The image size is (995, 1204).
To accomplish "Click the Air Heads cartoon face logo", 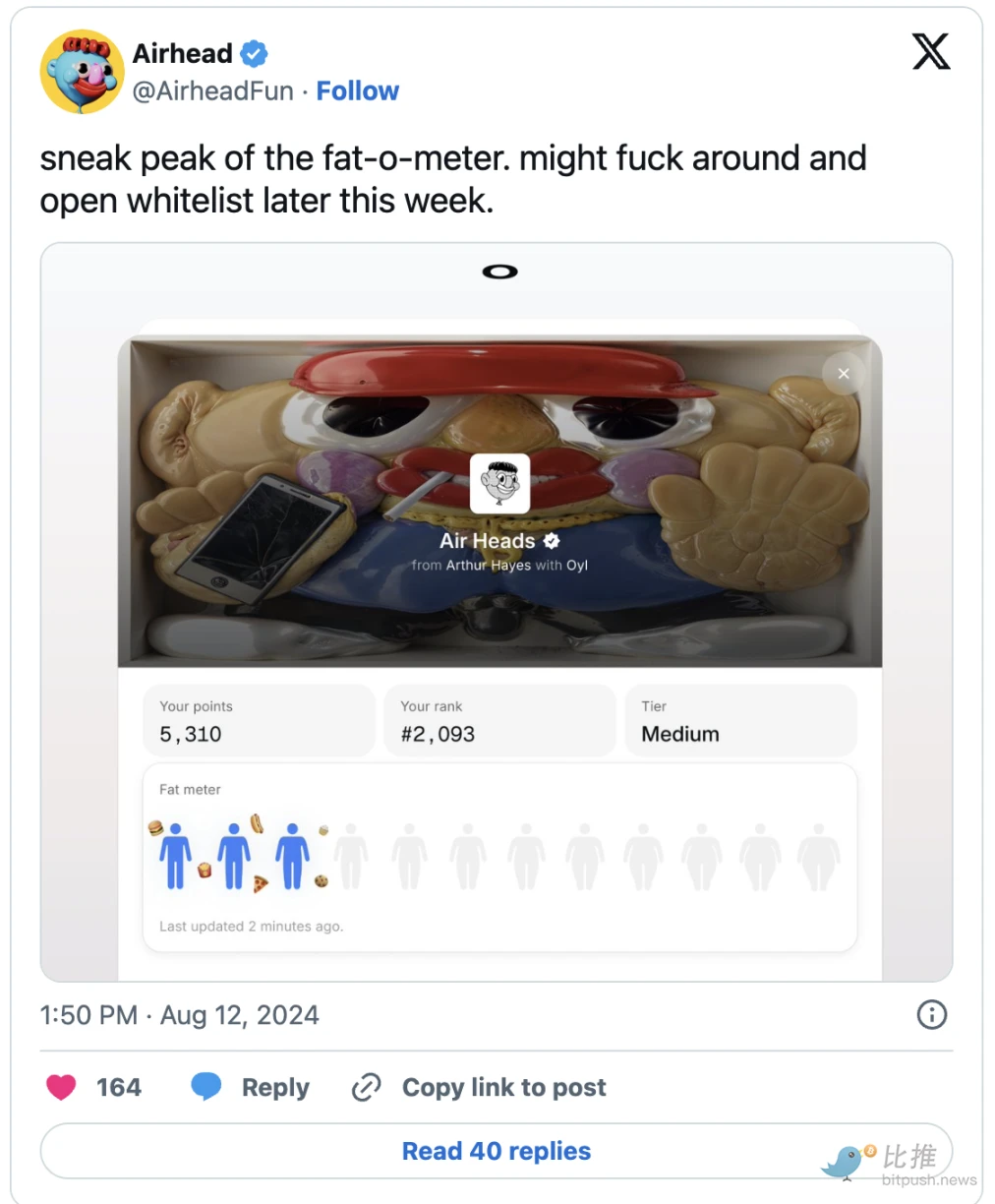I will click(499, 483).
